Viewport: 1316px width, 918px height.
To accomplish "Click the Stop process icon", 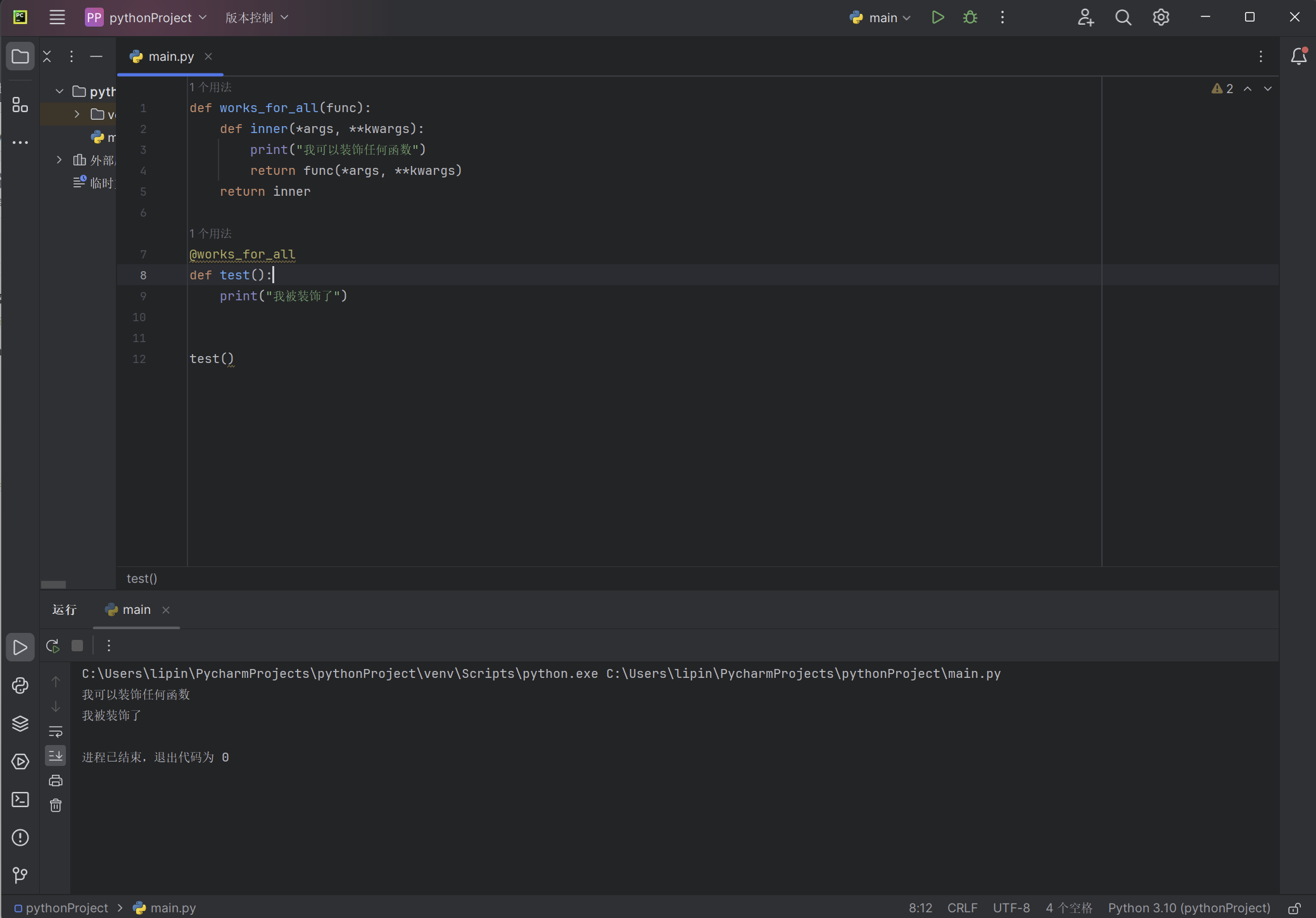I will pos(78,645).
